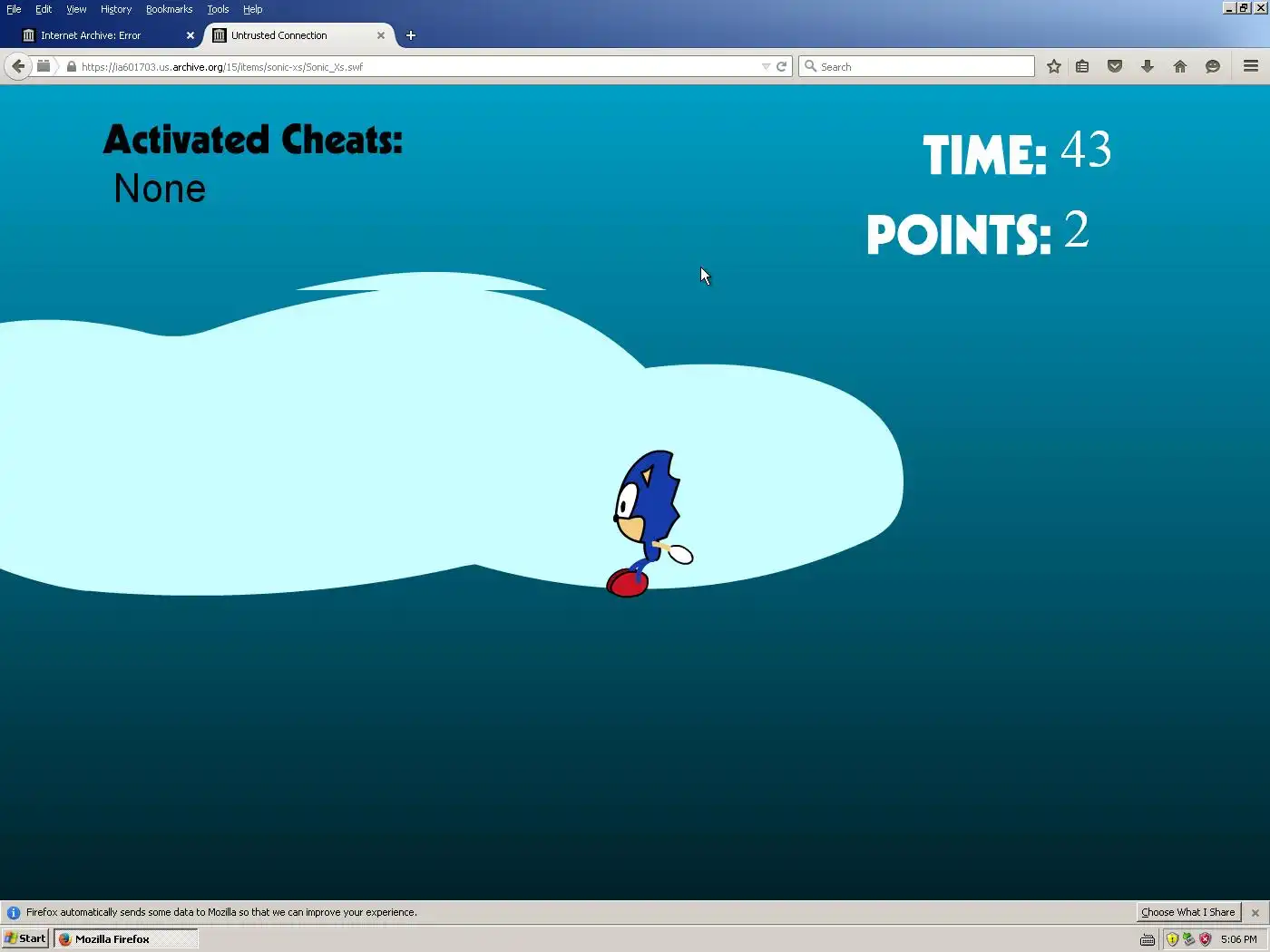Go back with the browser back arrow

point(18,66)
